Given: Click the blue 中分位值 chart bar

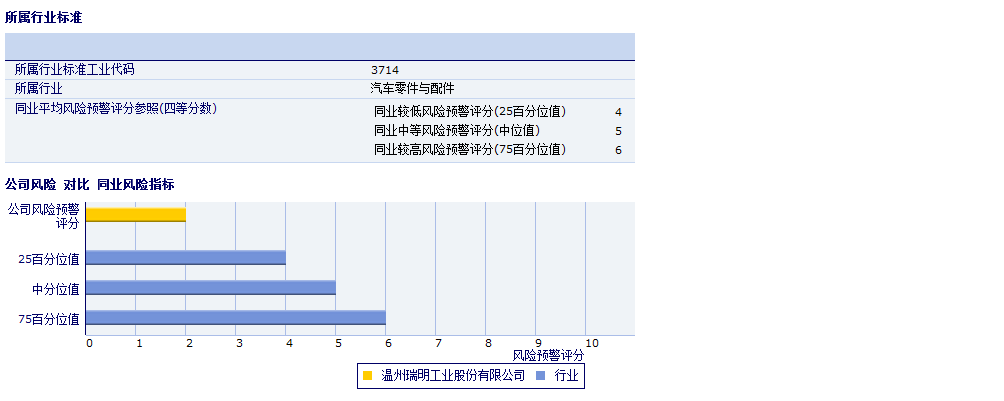Looking at the screenshot, I should tap(211, 288).
